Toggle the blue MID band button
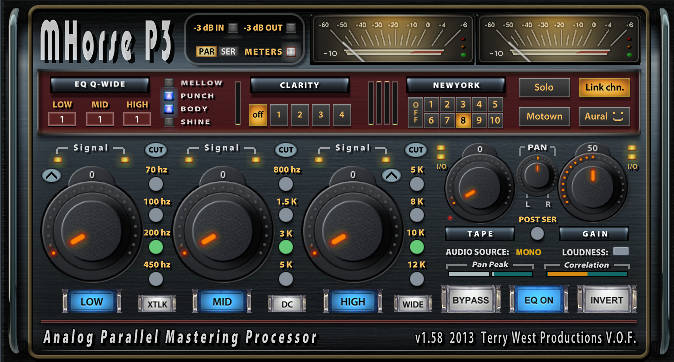Screen dimensions: 674x362 pos(222,301)
